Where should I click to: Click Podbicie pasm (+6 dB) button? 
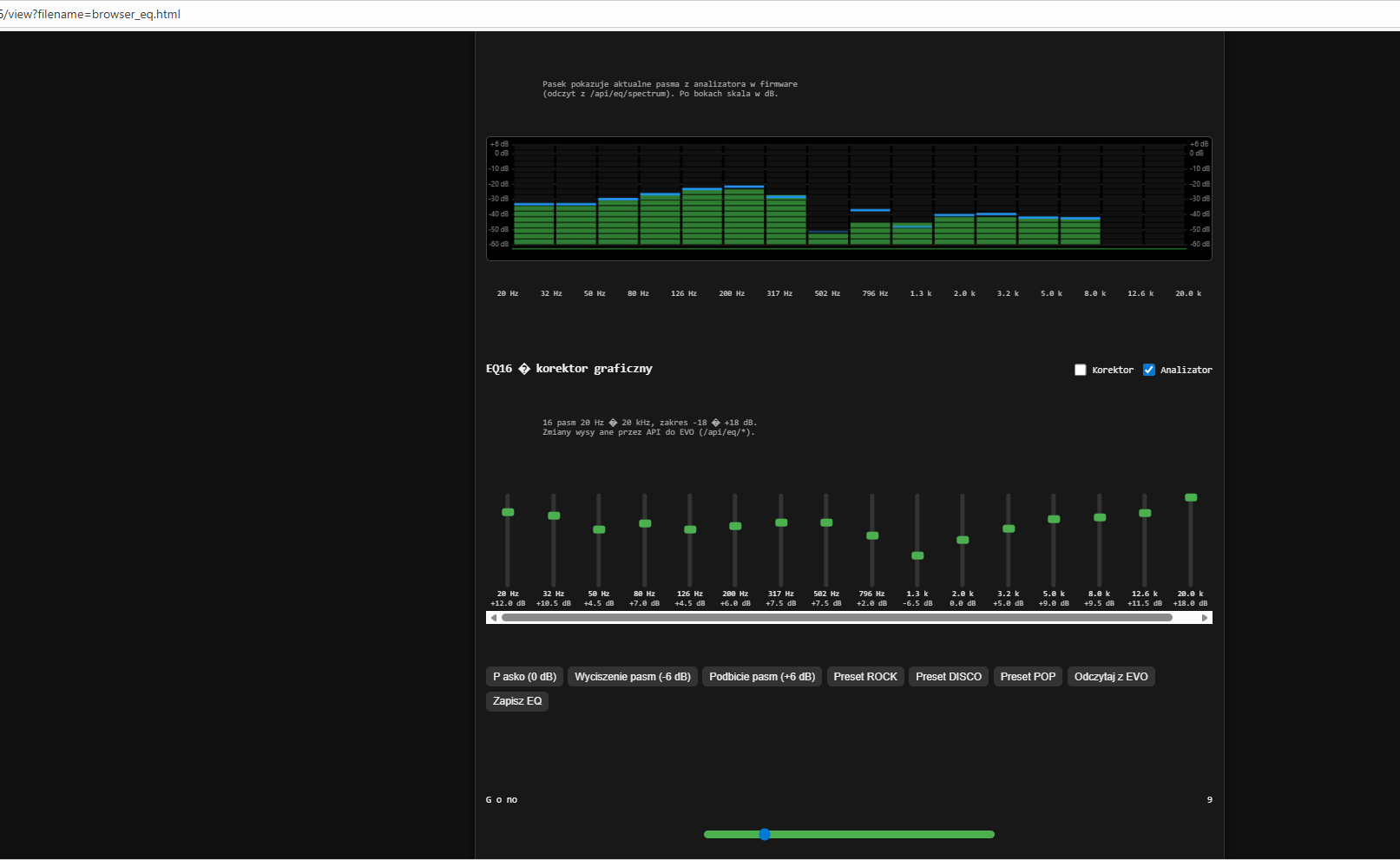click(x=762, y=677)
